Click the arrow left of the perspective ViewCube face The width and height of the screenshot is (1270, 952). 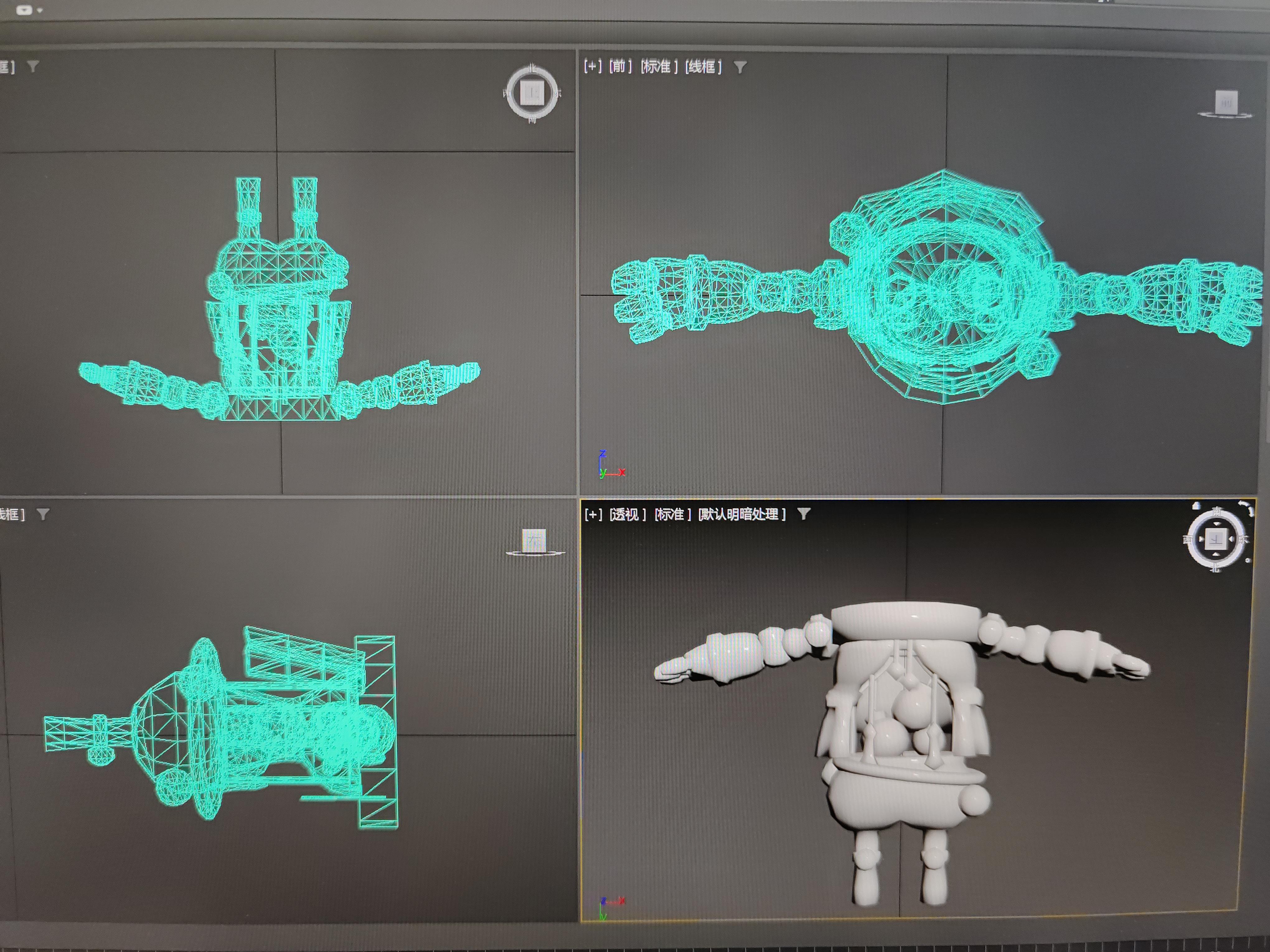[1202, 539]
